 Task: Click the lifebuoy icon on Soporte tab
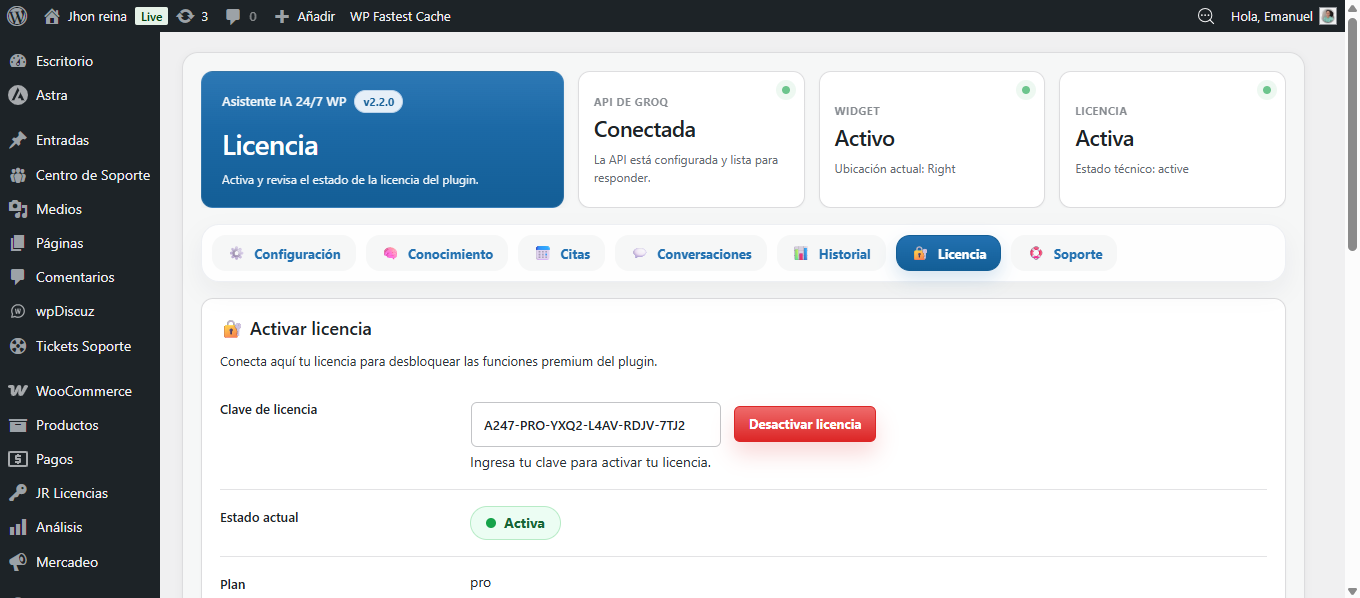click(x=1035, y=254)
